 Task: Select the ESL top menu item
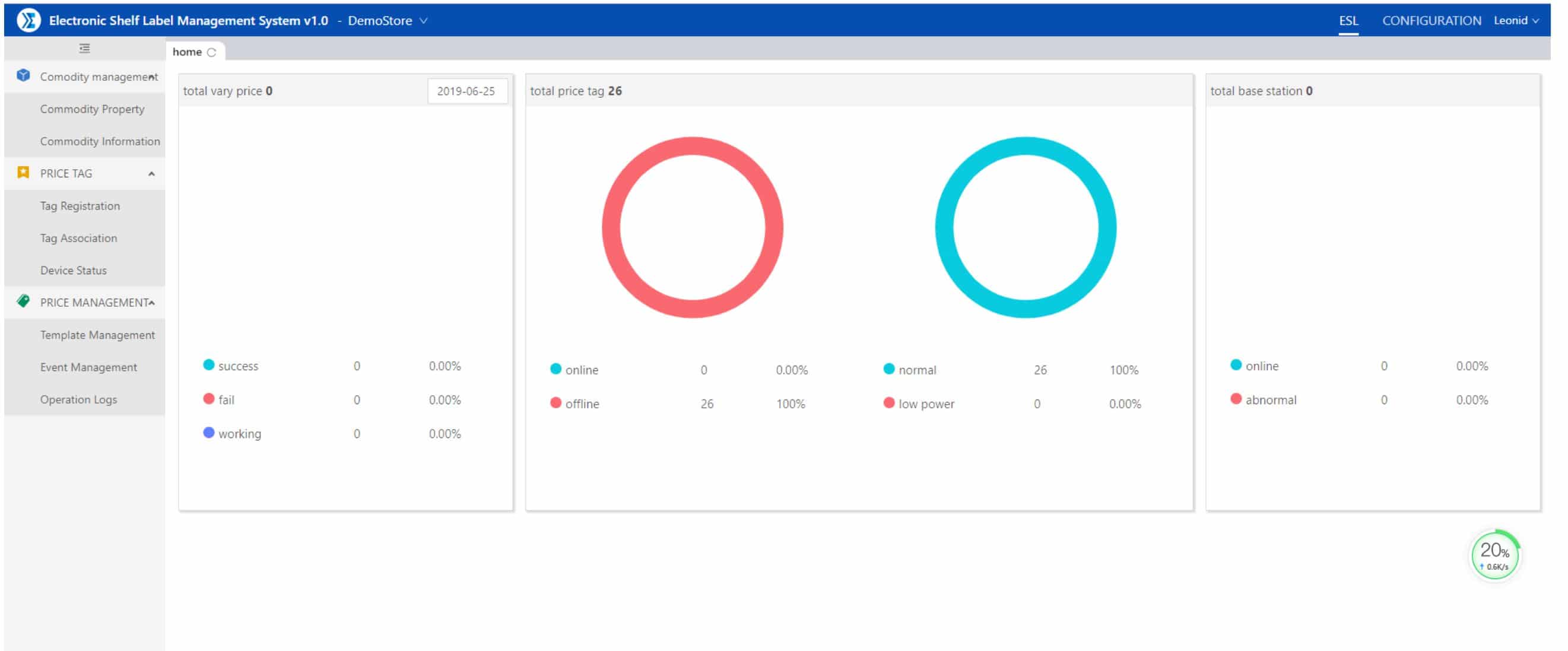click(x=1348, y=21)
